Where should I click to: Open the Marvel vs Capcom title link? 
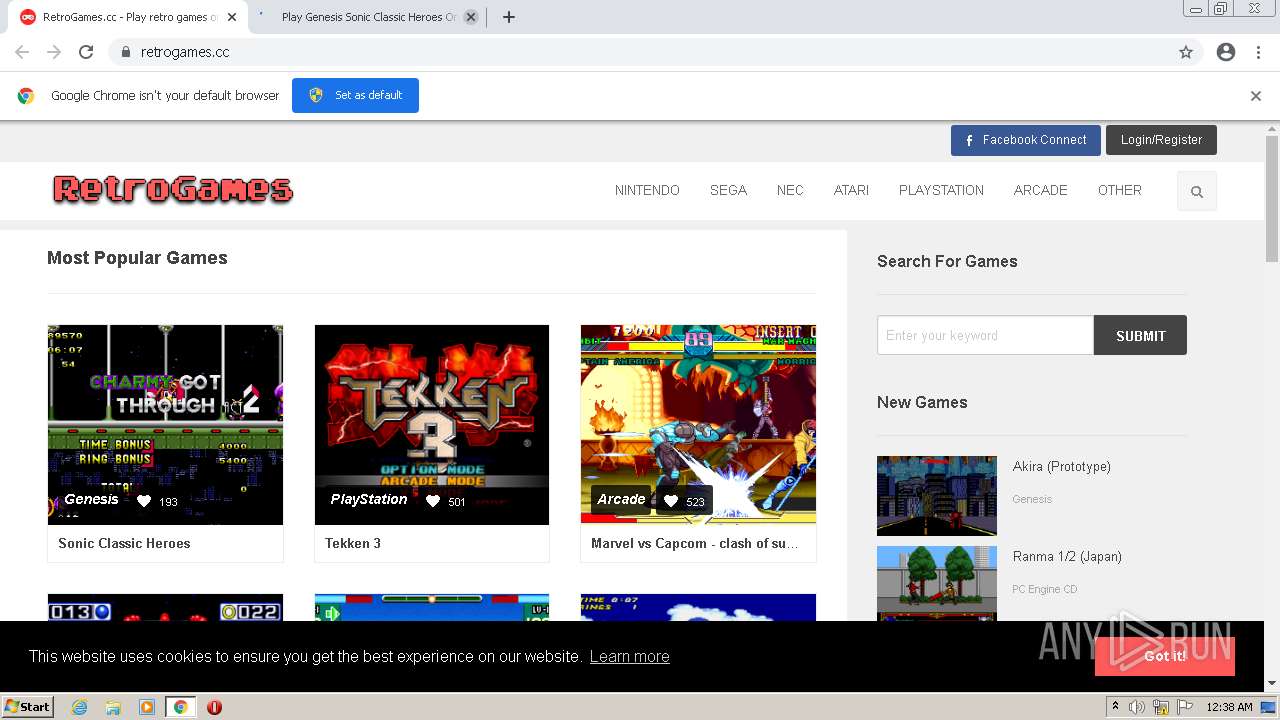pyautogui.click(x=694, y=543)
